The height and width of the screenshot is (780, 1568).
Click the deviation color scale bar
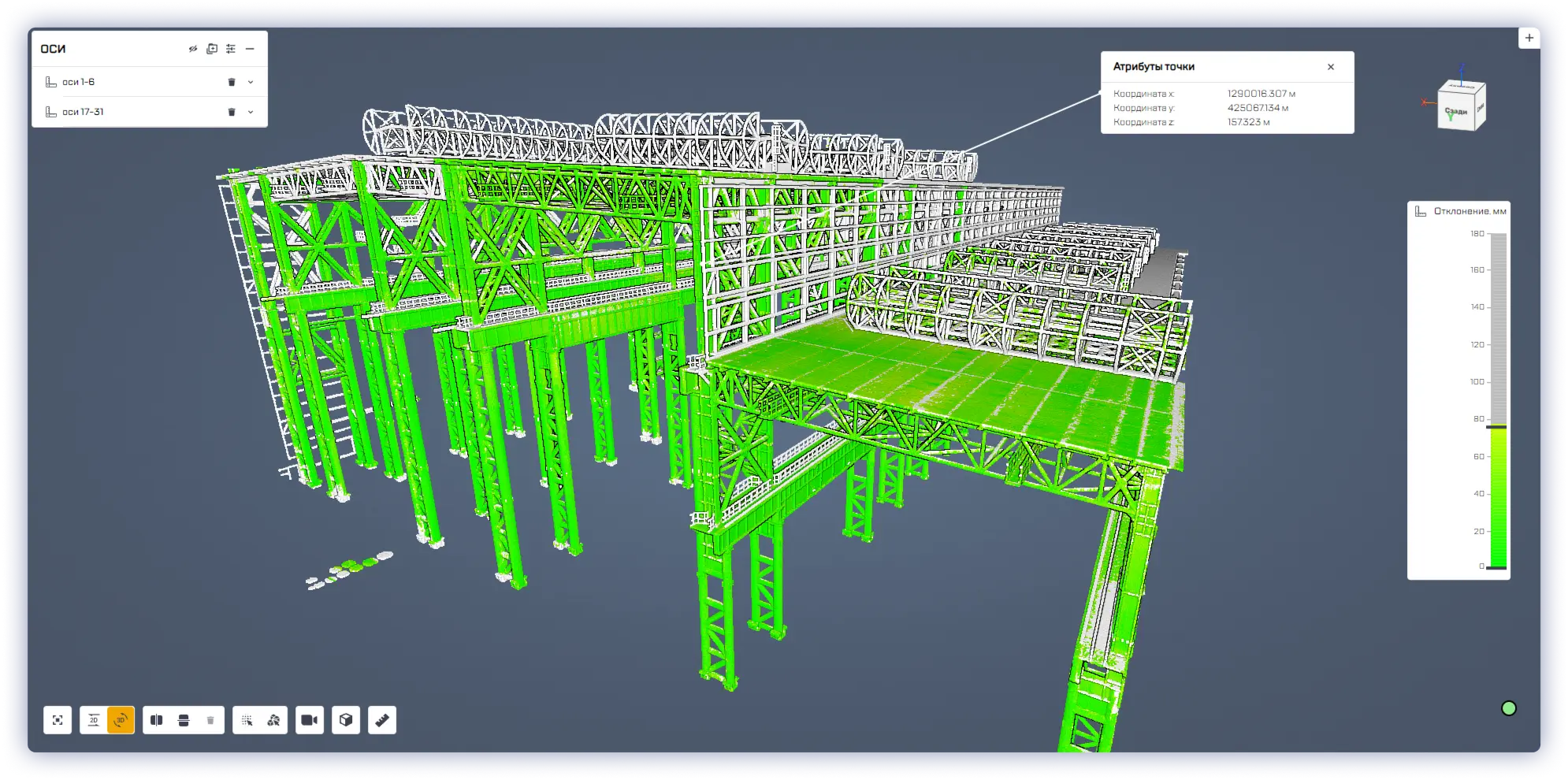pyautogui.click(x=1498, y=400)
